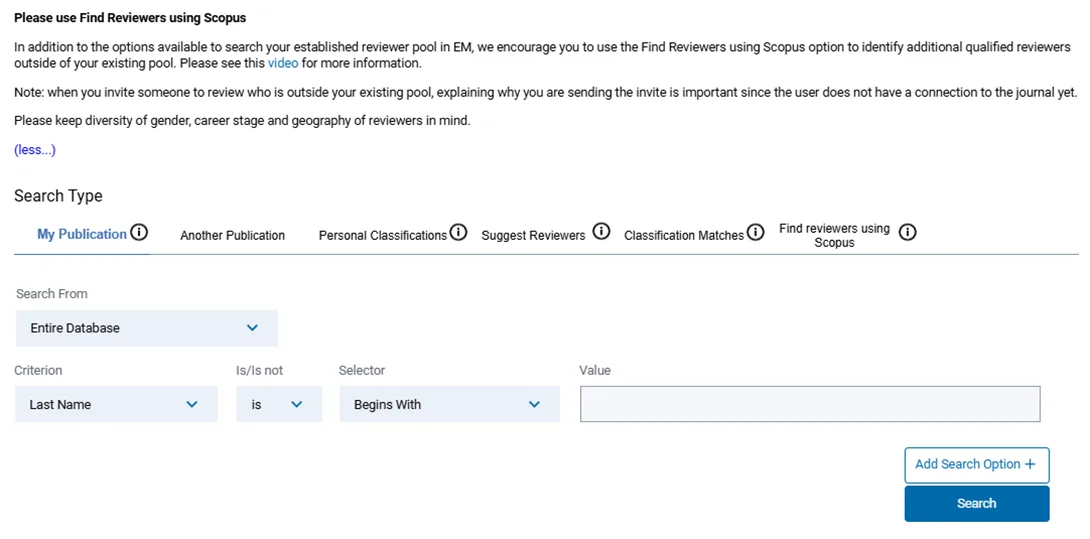Collapse instructions with (less...) link
Viewport: 1090px width, 539px height.
(35, 150)
